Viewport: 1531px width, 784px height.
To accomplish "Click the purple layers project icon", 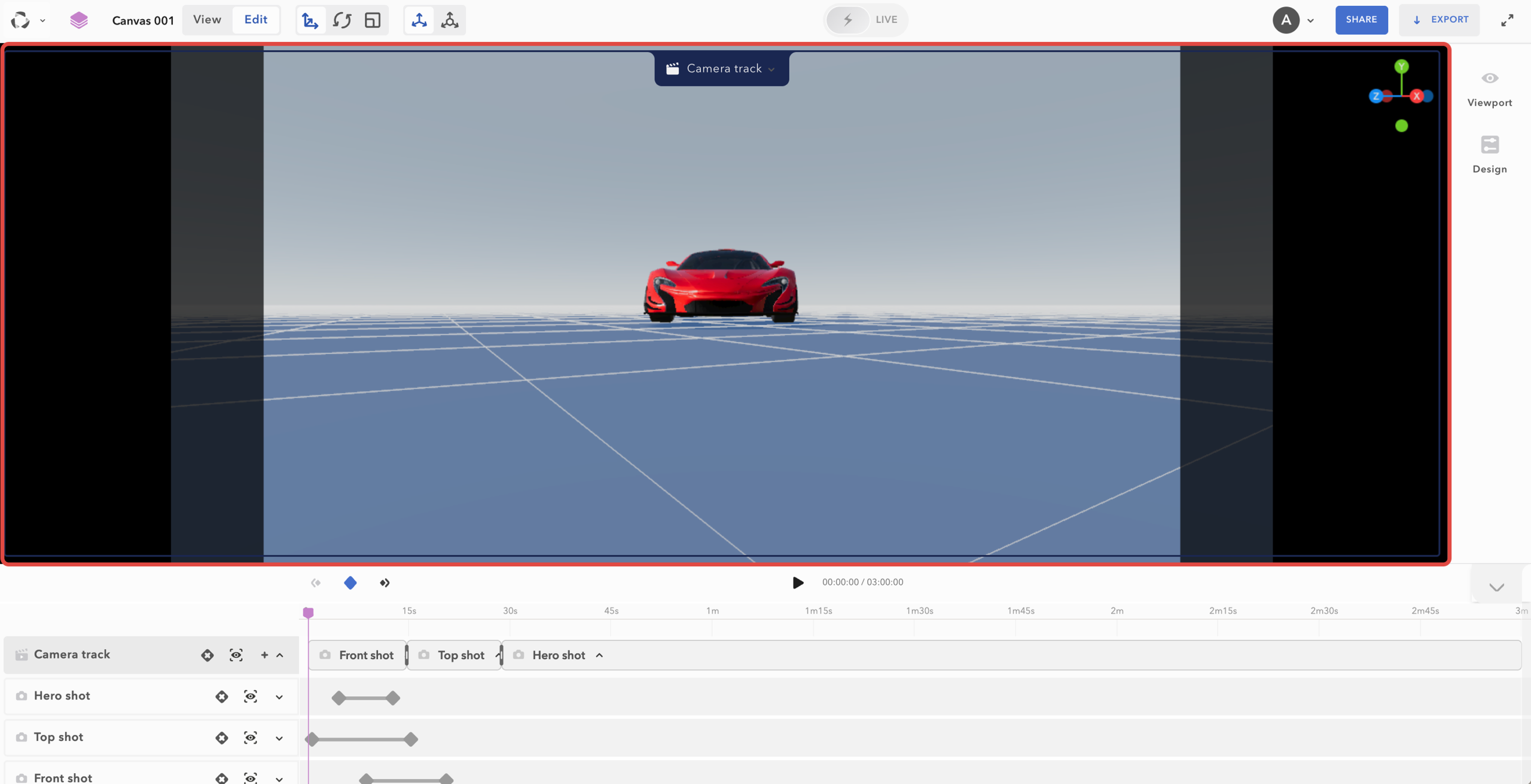I will (78, 20).
